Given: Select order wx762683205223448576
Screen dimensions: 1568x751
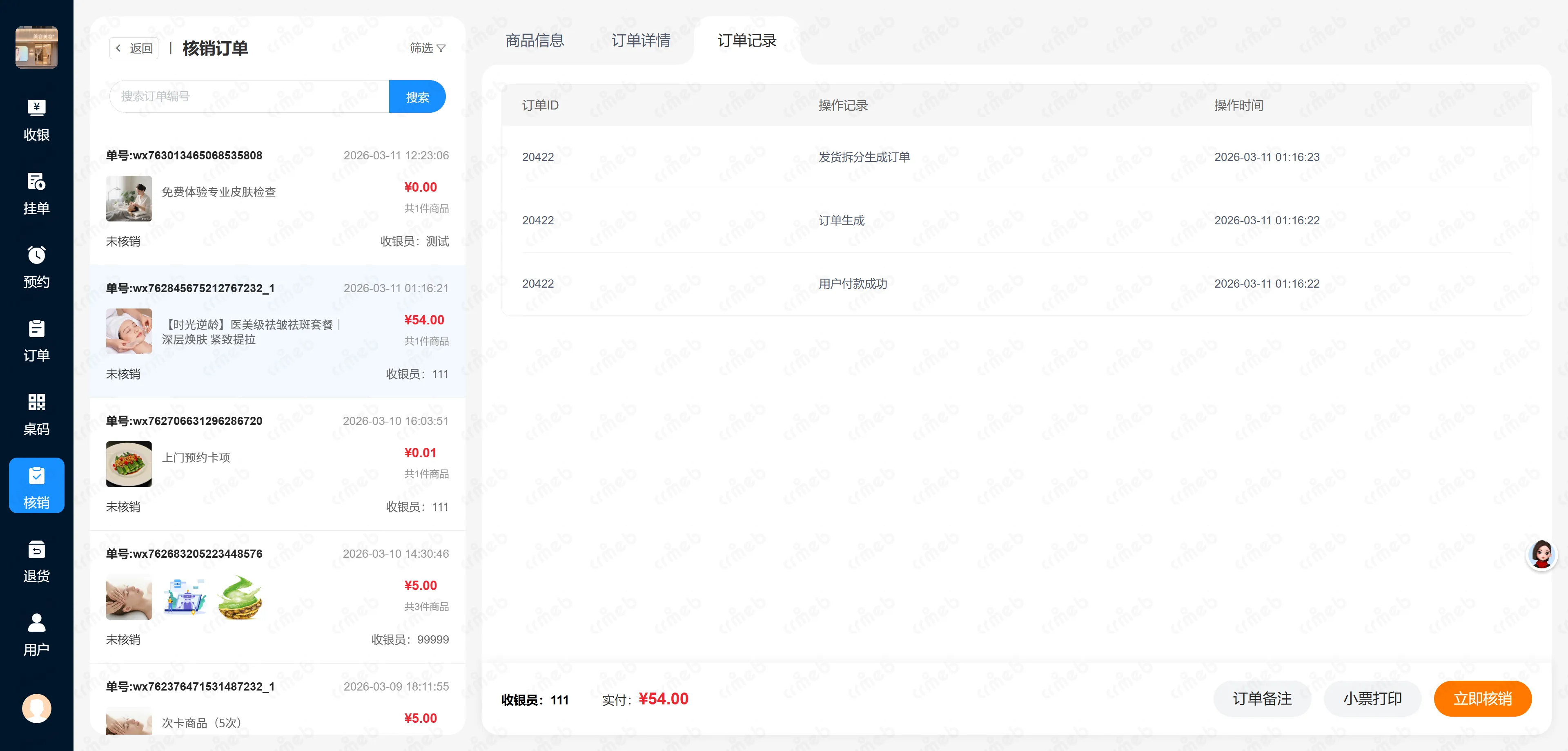Looking at the screenshot, I should tap(278, 597).
